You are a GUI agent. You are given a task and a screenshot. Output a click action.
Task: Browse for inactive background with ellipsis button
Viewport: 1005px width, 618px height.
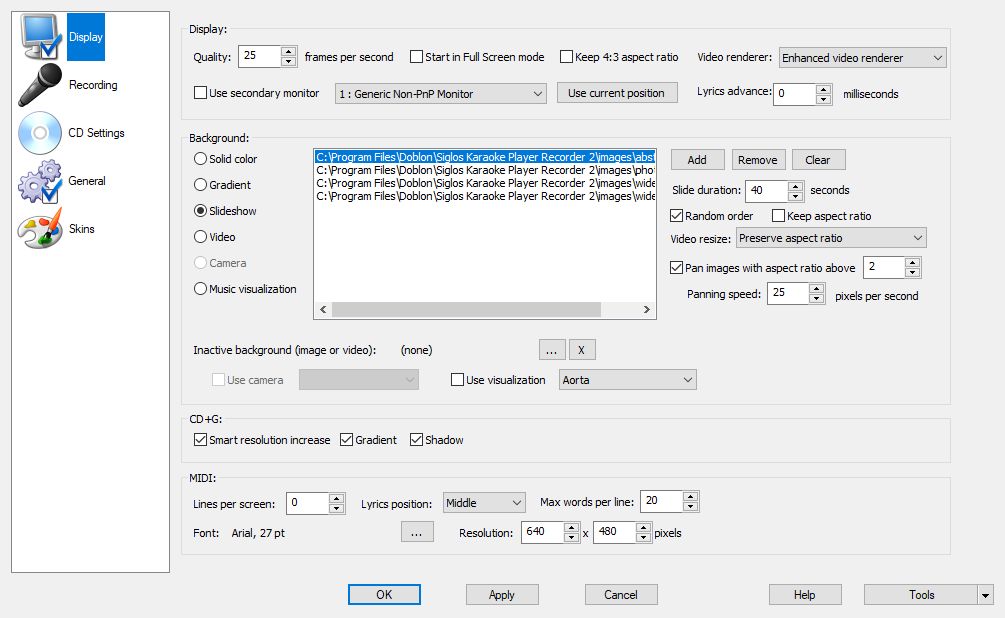pyautogui.click(x=552, y=350)
